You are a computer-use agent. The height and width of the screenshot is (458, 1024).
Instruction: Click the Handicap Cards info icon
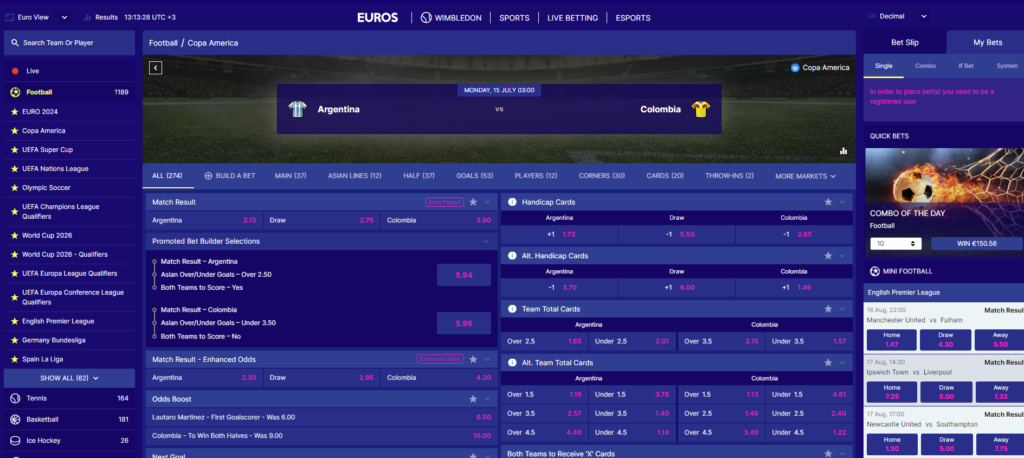coord(512,203)
